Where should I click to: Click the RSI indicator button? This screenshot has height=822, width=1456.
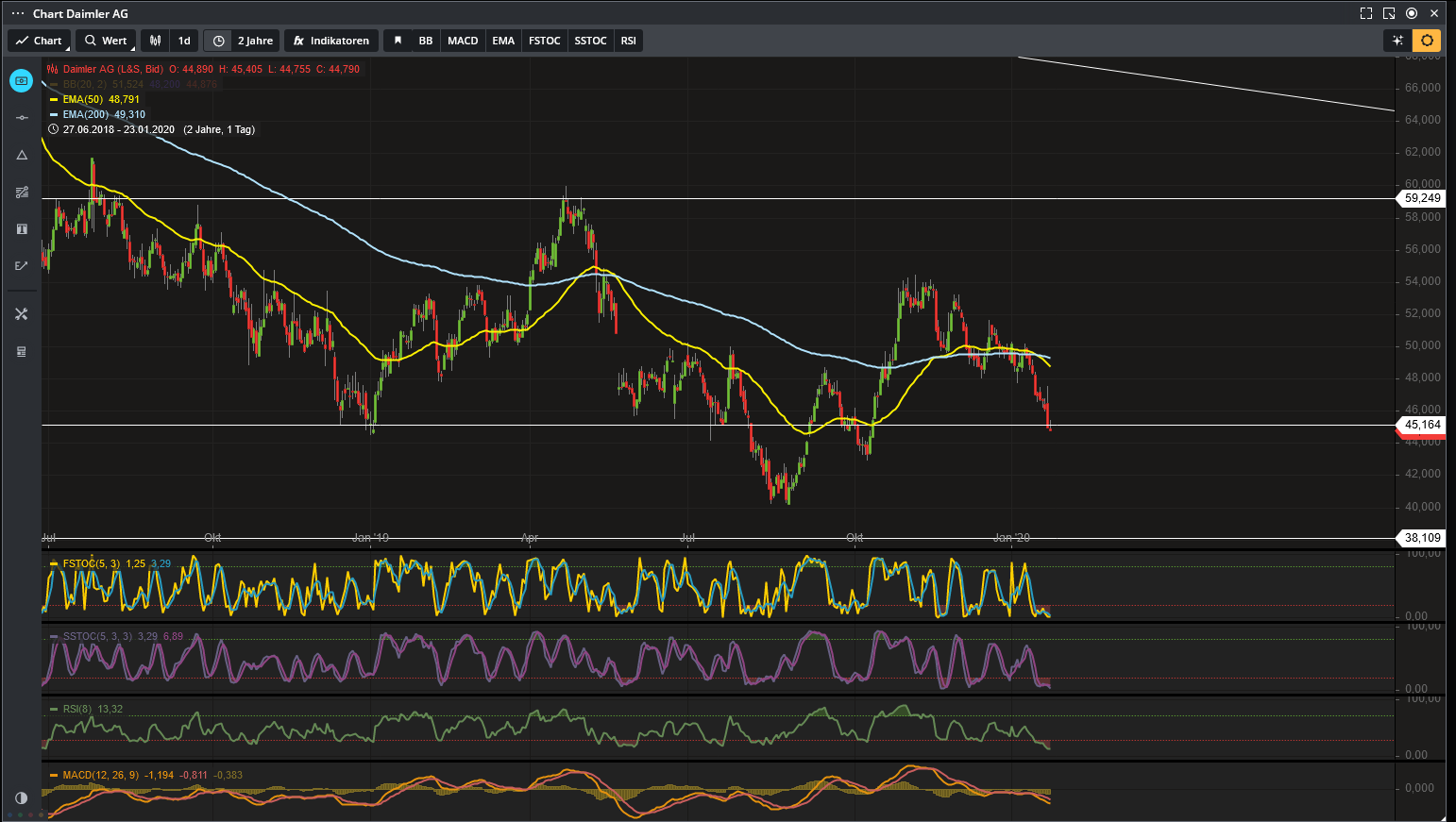point(628,41)
